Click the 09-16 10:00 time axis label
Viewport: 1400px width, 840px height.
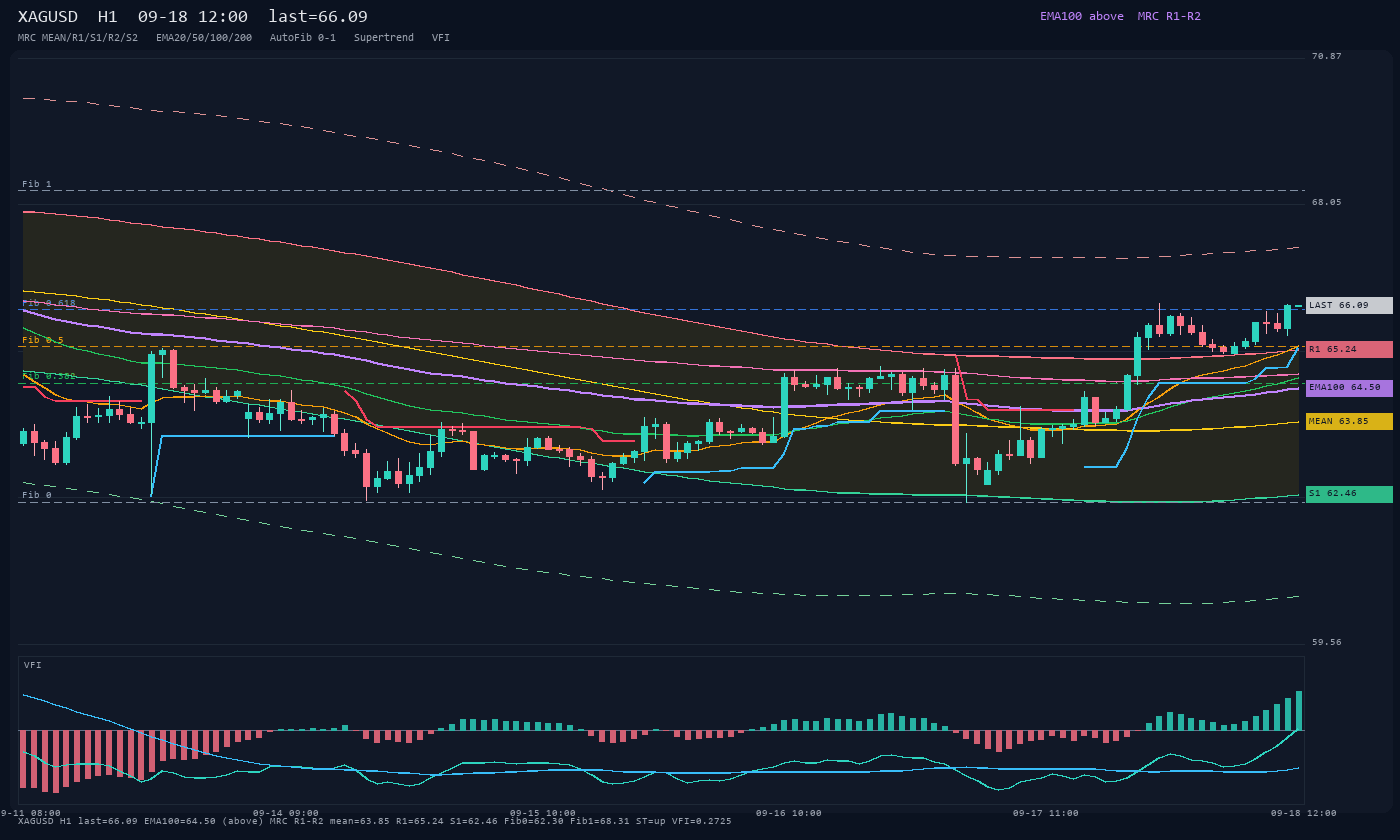click(x=788, y=813)
